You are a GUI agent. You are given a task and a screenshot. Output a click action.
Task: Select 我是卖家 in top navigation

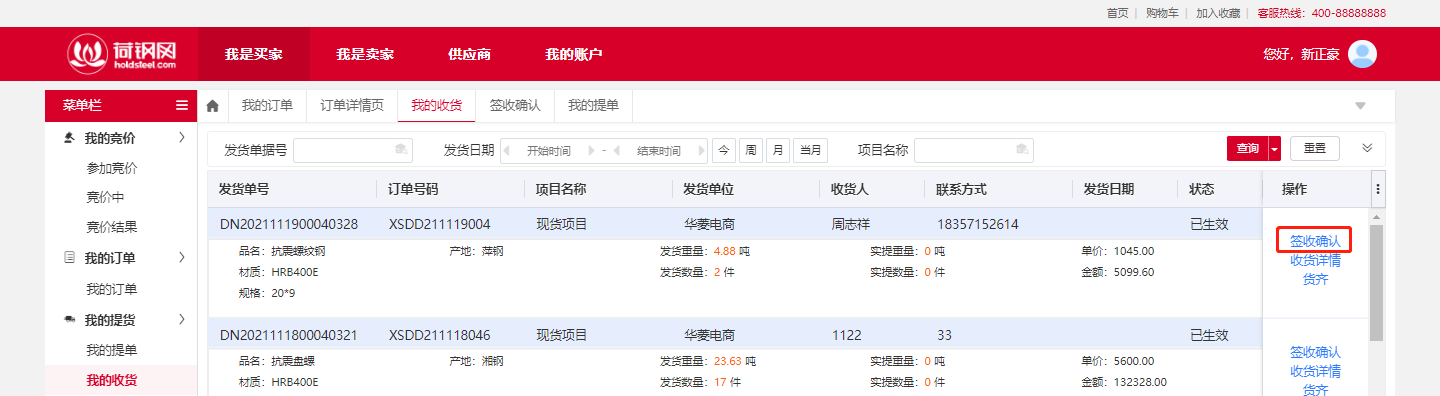[x=365, y=54]
